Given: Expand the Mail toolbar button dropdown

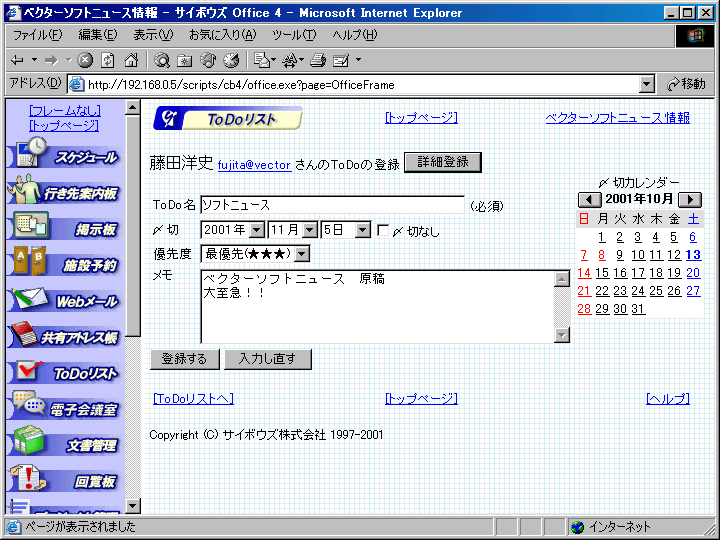Looking at the screenshot, I should point(274,60).
